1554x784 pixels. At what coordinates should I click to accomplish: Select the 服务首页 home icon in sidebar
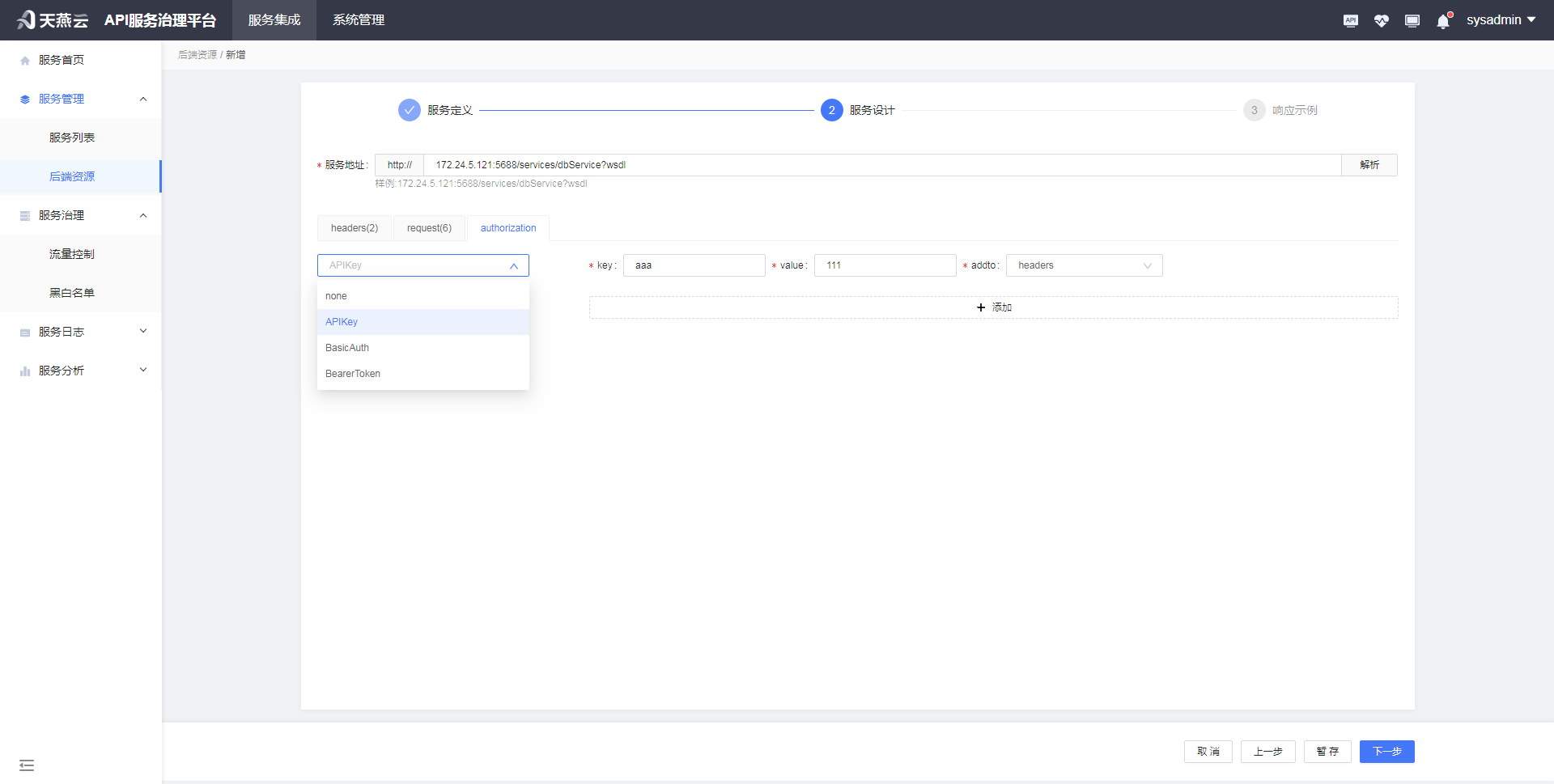tap(24, 59)
